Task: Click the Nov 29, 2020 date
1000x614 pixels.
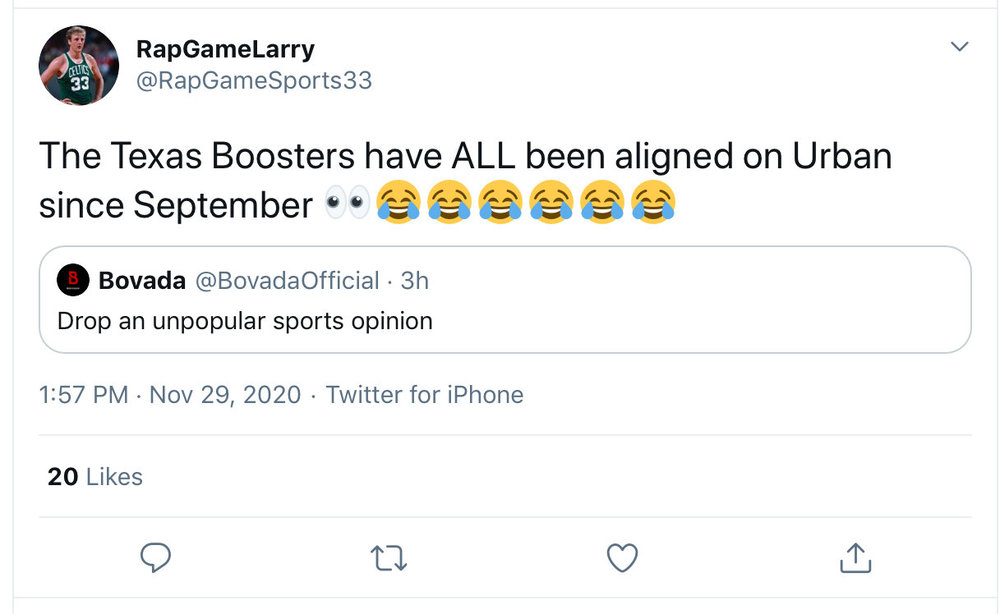Action: (x=225, y=395)
